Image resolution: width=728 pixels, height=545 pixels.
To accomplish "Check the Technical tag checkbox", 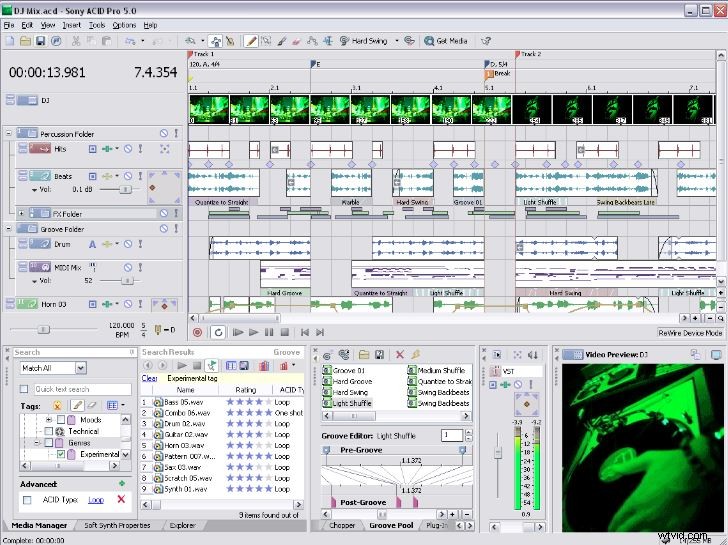I will 48,431.
